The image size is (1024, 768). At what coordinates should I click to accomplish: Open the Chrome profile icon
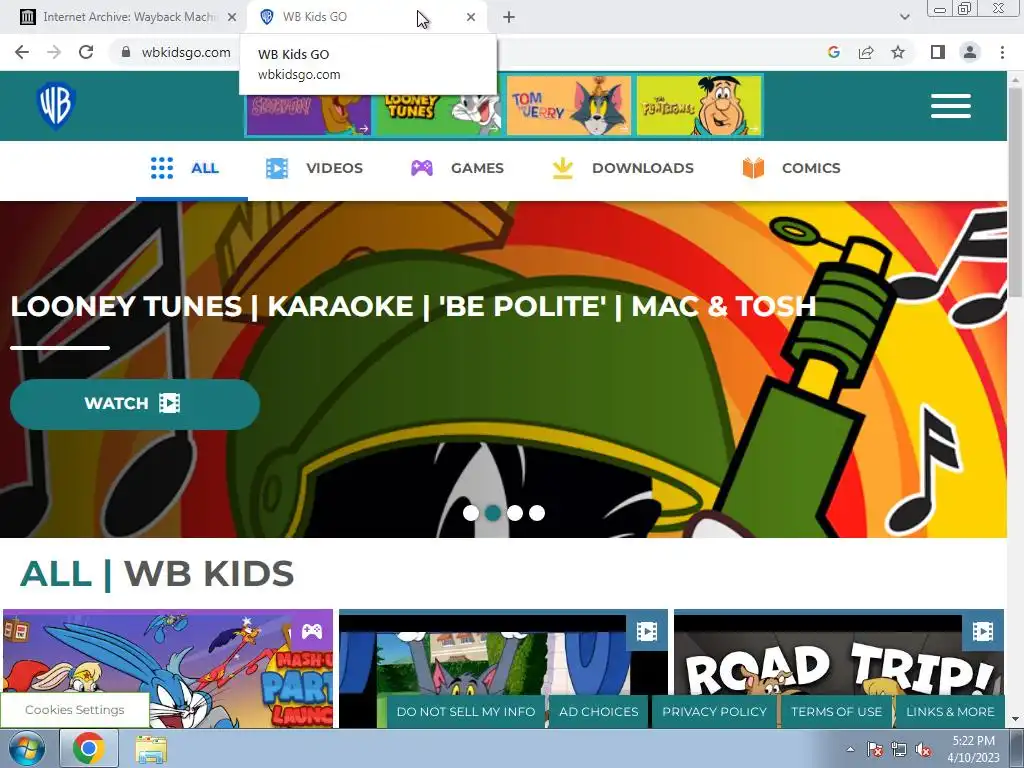tap(970, 52)
